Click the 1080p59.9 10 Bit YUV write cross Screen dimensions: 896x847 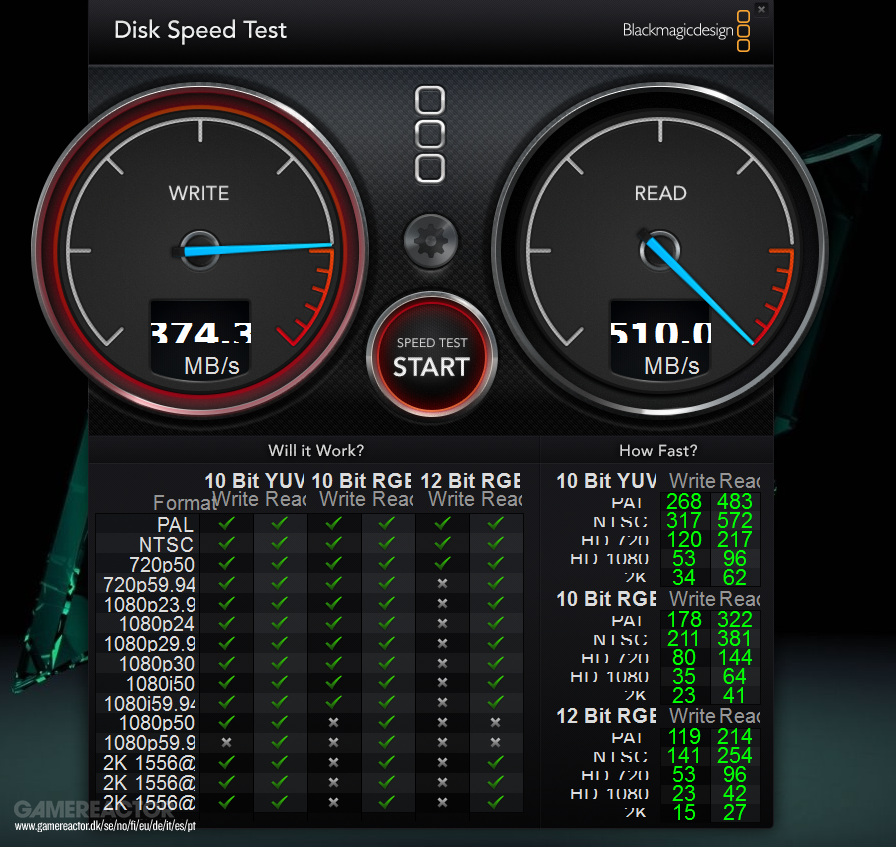click(x=226, y=742)
